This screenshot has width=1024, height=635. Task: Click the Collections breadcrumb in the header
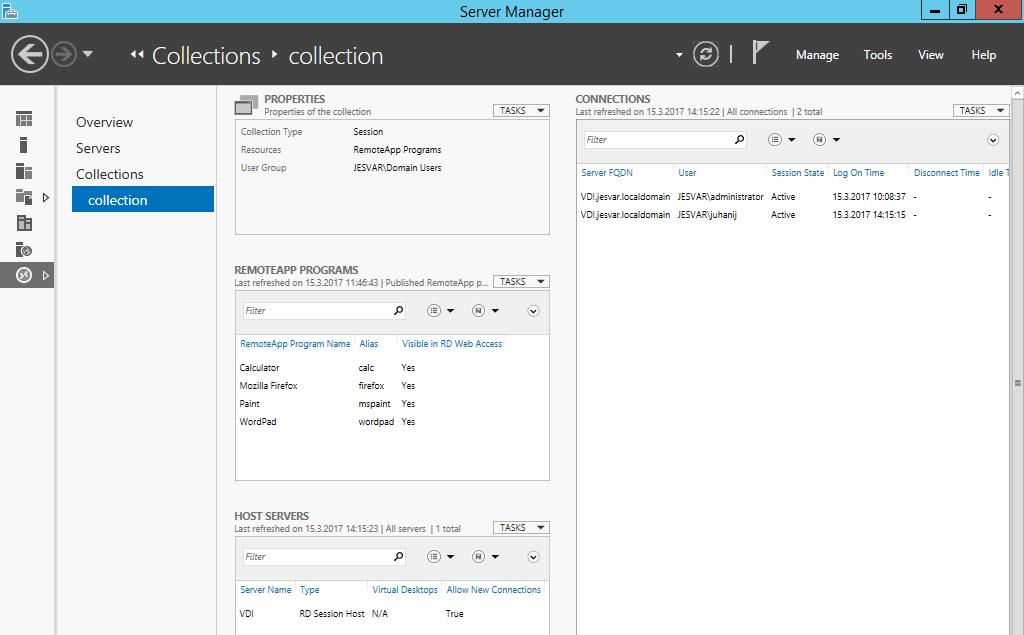coord(206,56)
